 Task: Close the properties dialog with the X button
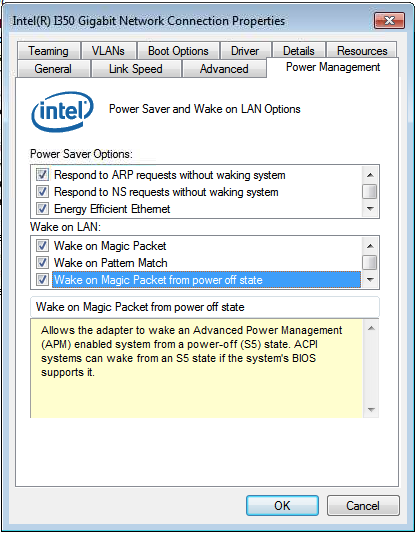click(x=389, y=21)
